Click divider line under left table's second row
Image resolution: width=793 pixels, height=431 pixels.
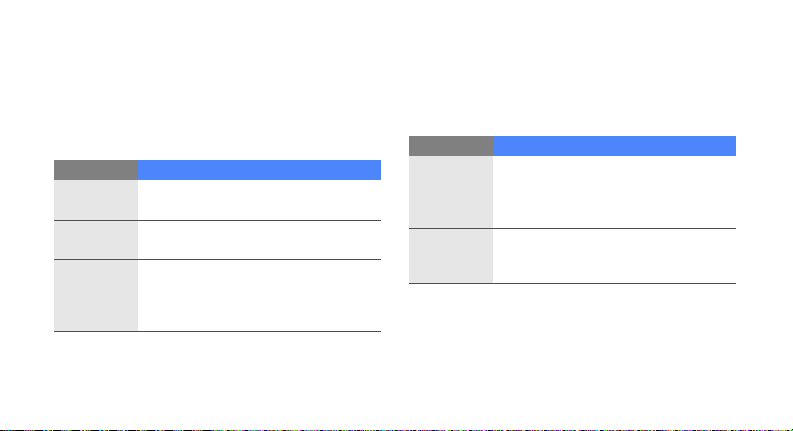click(x=217, y=260)
